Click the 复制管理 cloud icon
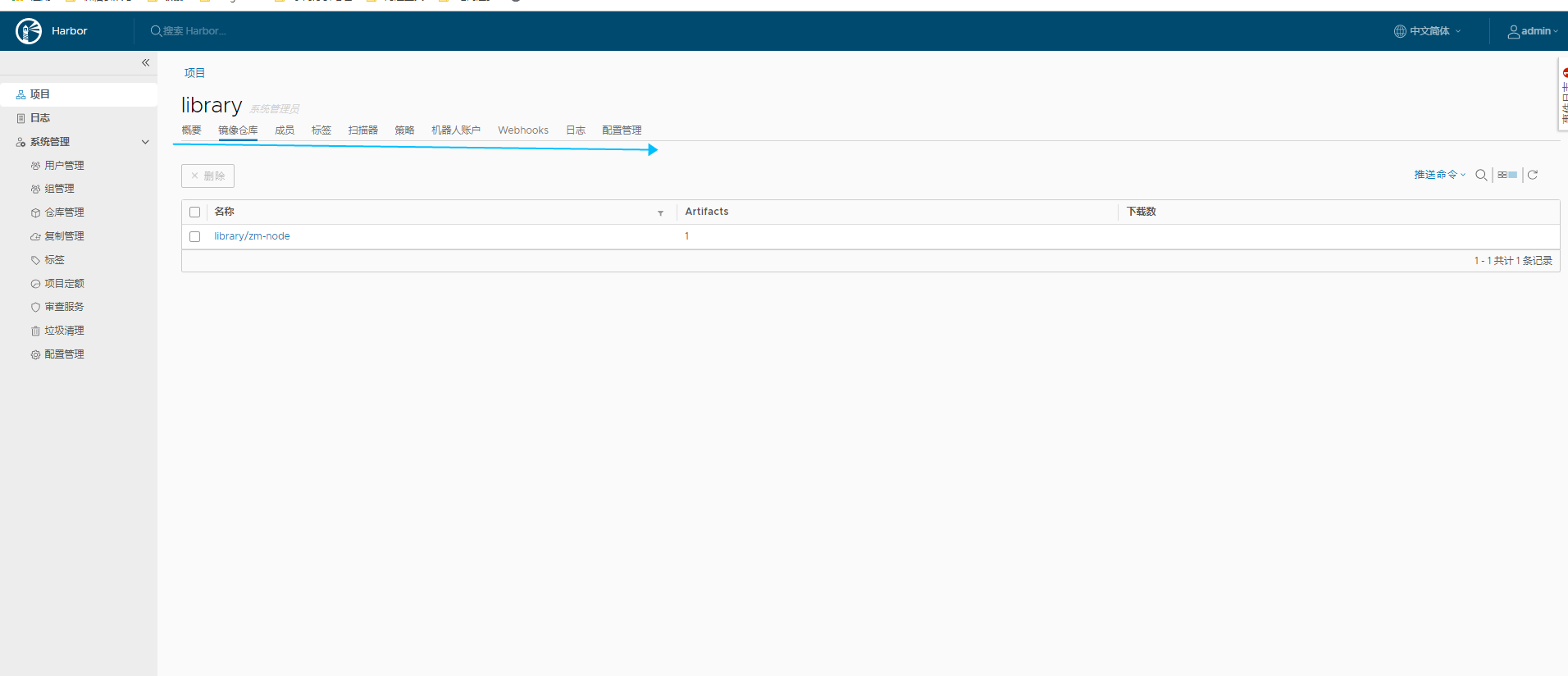 click(35, 236)
